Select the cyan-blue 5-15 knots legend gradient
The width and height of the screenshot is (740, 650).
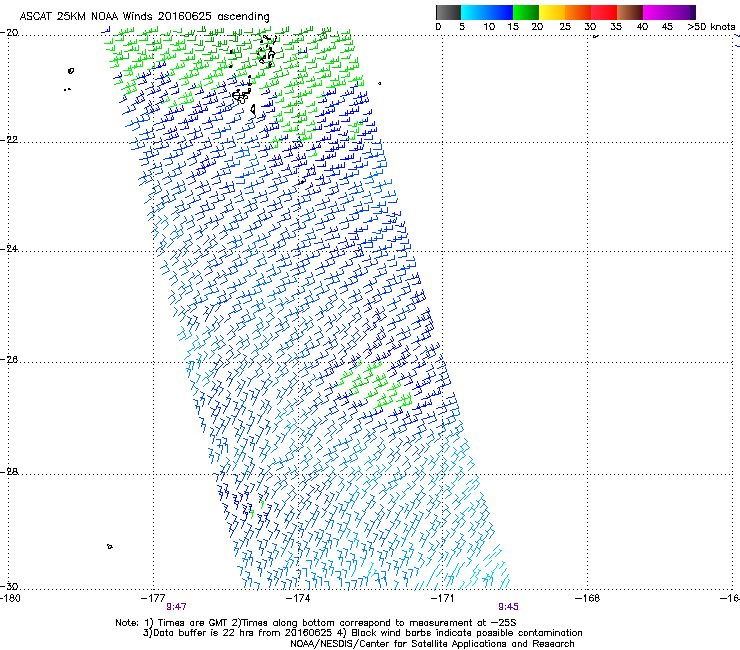pyautogui.click(x=487, y=12)
